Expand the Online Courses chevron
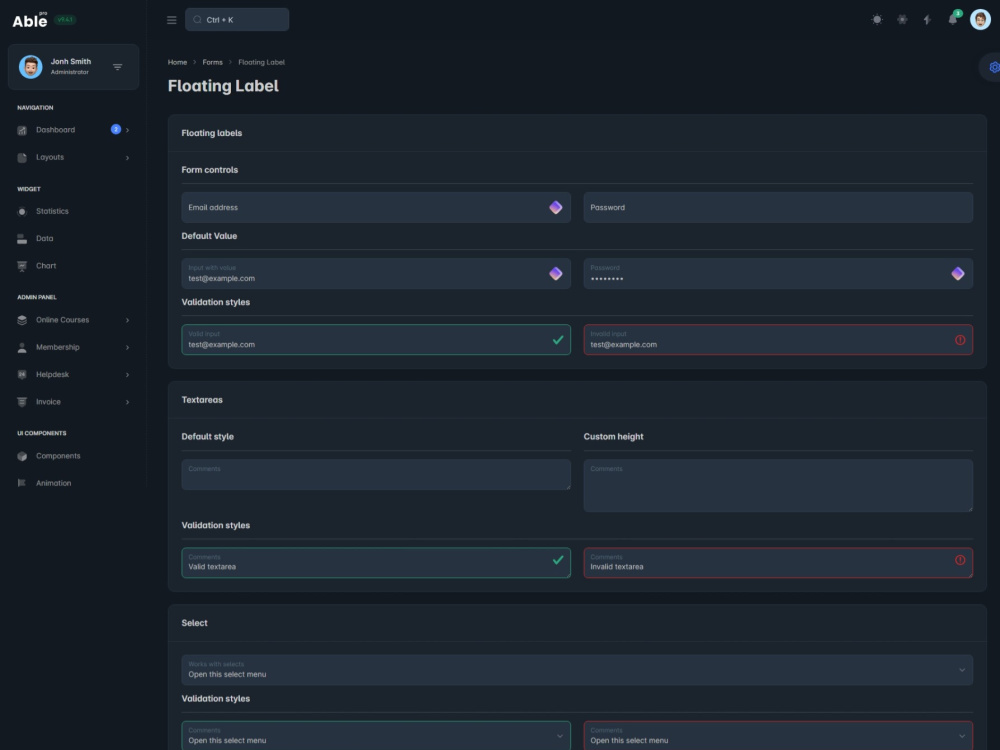This screenshot has height=750, width=1000. click(128, 320)
